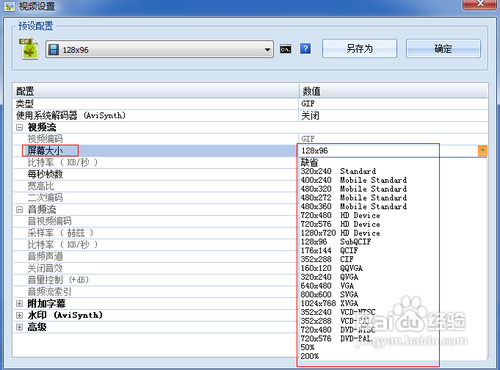Collapse the 音频流 tree section
Screen dimensions: 500x370
(20, 210)
